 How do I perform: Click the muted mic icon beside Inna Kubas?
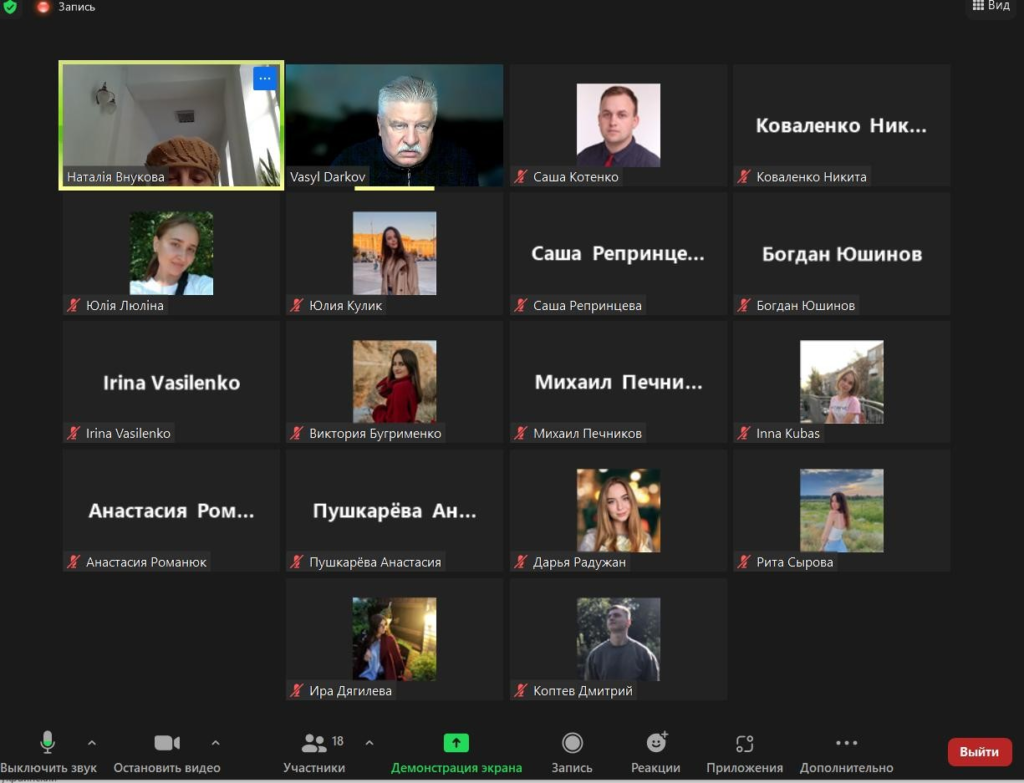click(744, 433)
